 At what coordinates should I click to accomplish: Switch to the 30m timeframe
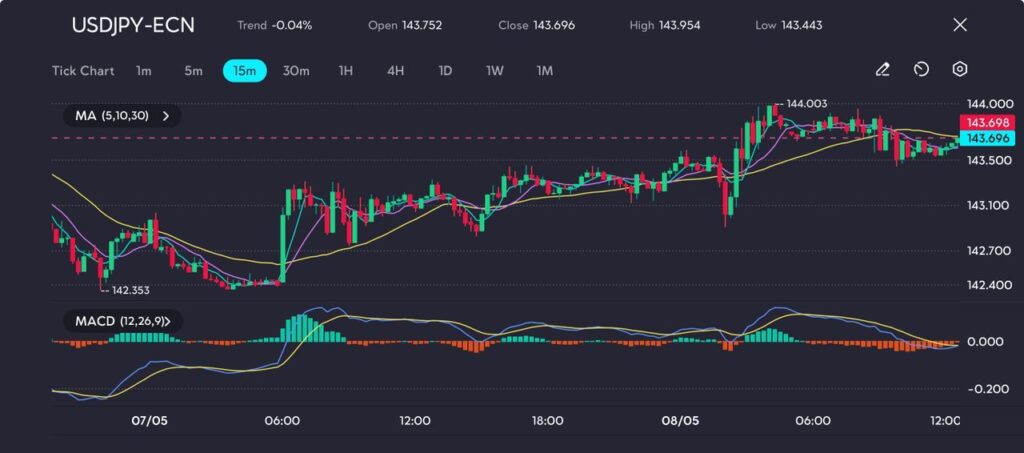[296, 71]
